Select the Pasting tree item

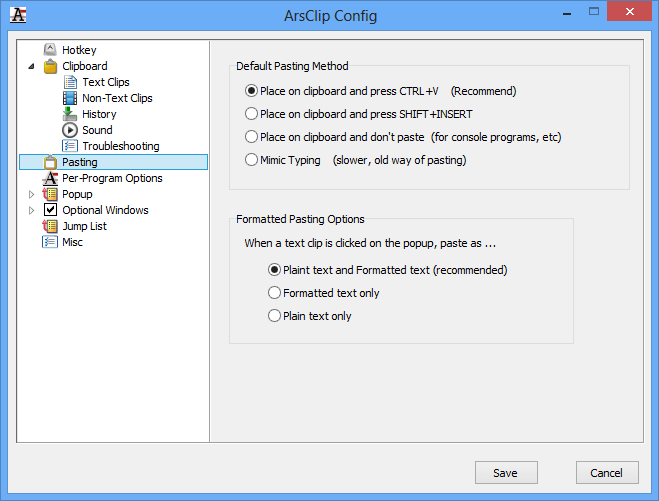click(x=79, y=162)
